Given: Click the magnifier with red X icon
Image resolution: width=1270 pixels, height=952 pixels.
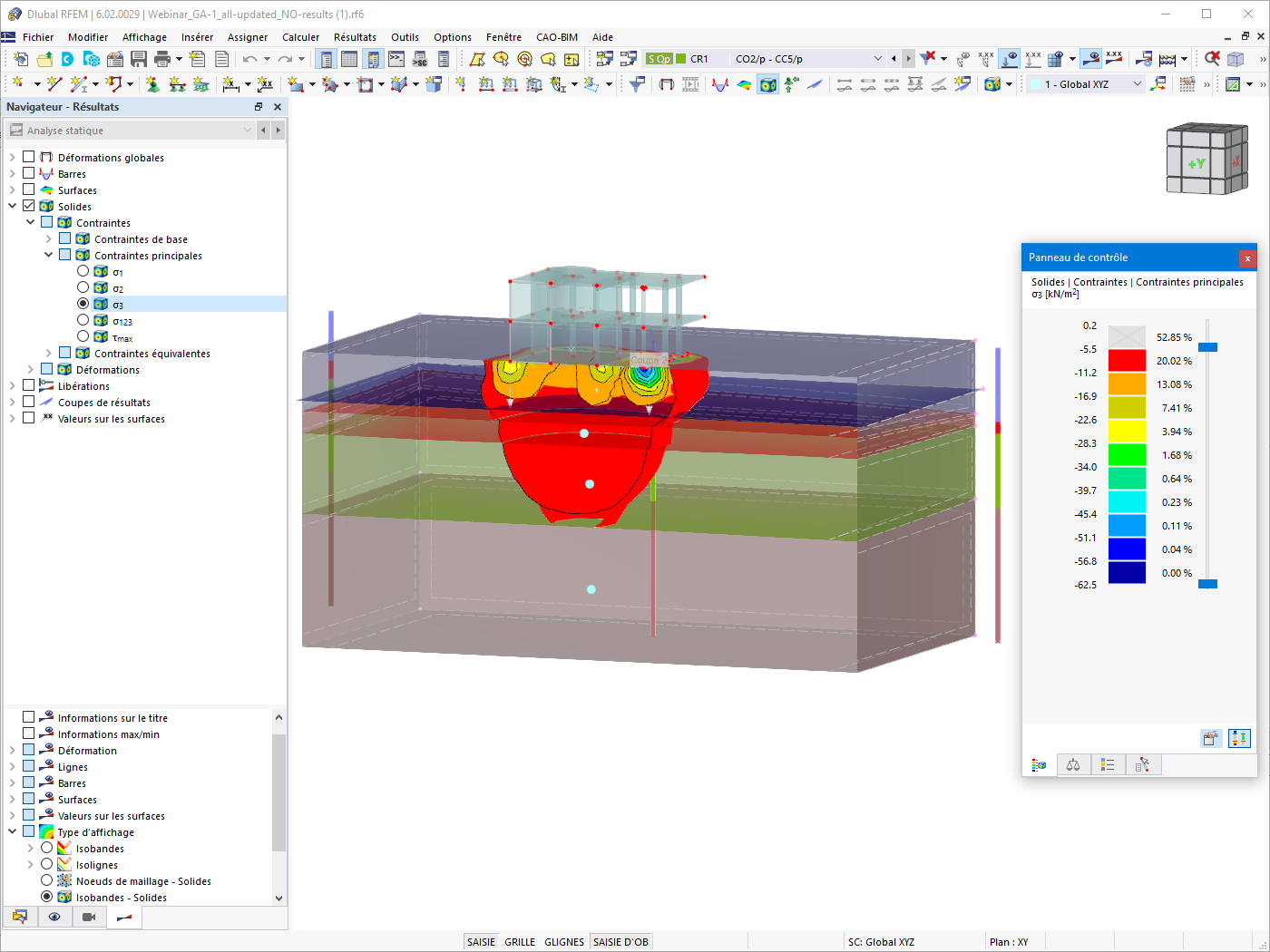Looking at the screenshot, I should [1212, 59].
